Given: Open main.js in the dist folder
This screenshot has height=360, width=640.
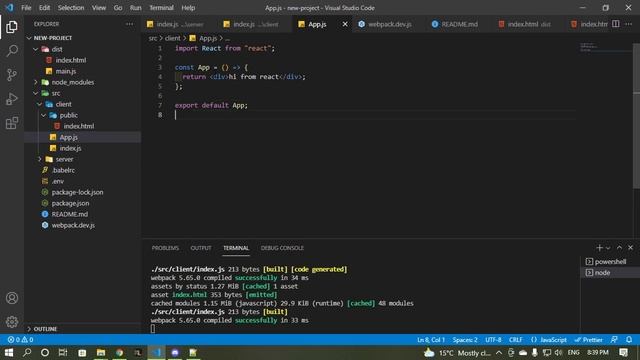Looking at the screenshot, I should click(x=65, y=71).
